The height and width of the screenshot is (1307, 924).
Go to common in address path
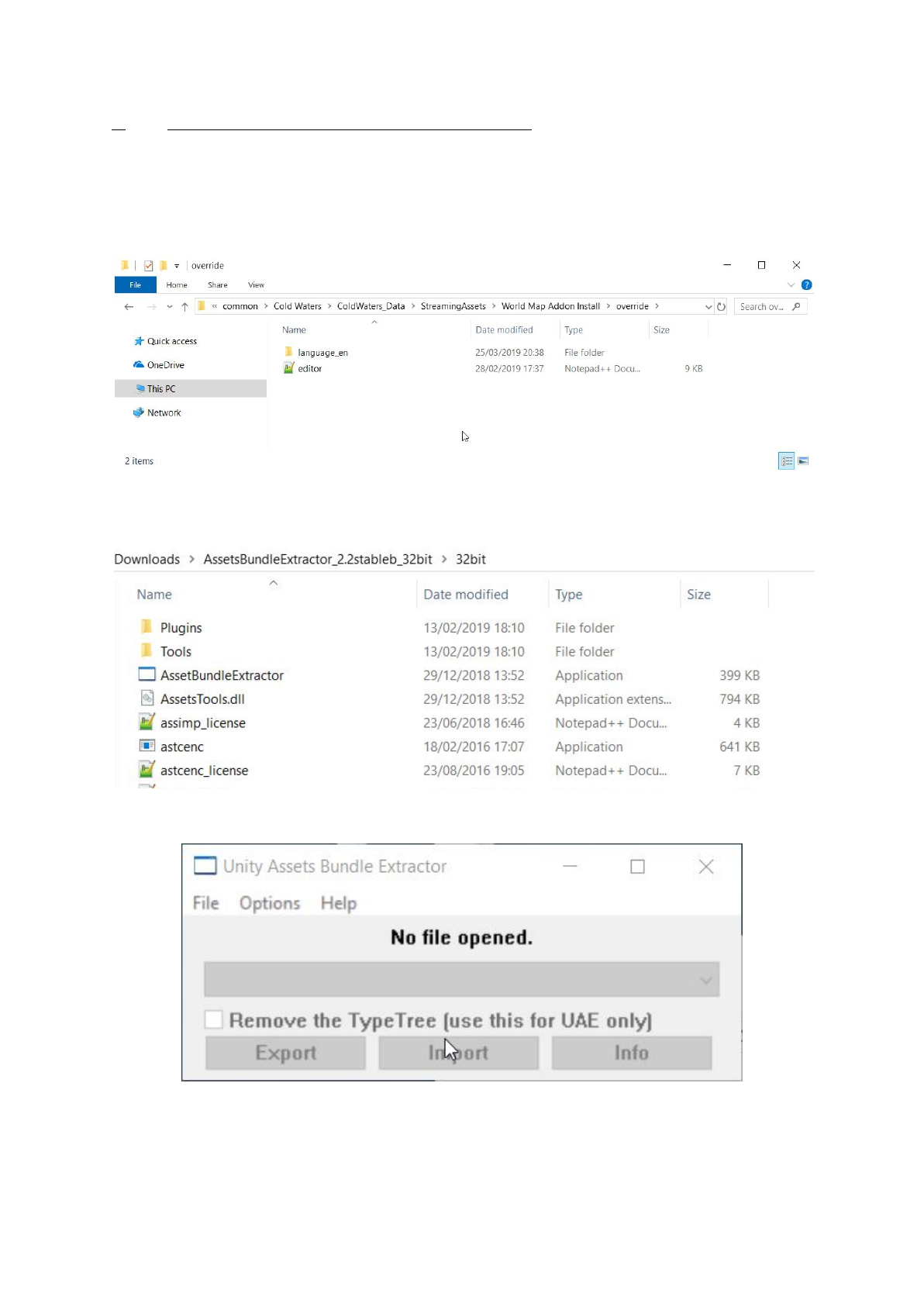coord(240,306)
